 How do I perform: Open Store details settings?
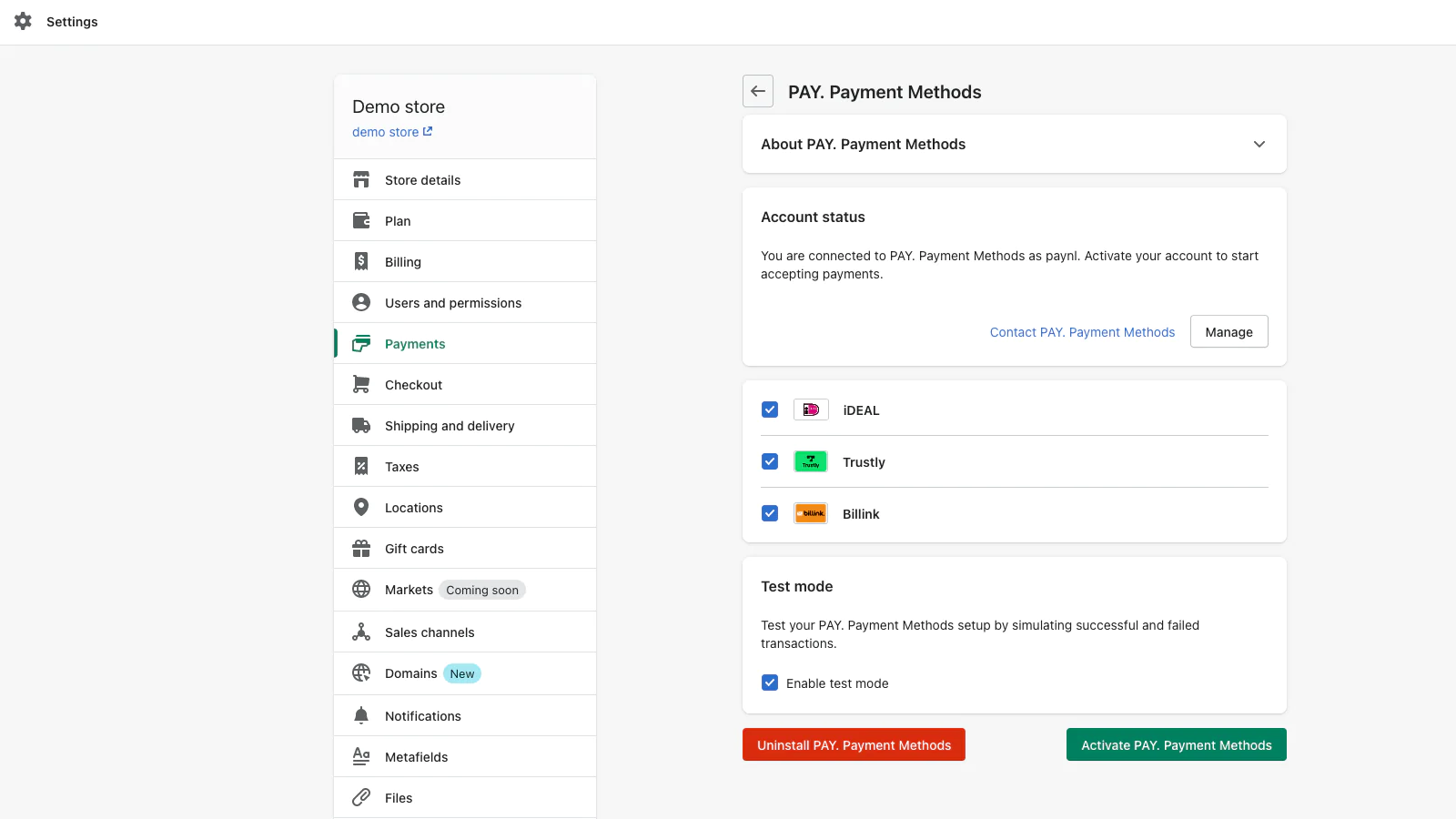(x=465, y=179)
